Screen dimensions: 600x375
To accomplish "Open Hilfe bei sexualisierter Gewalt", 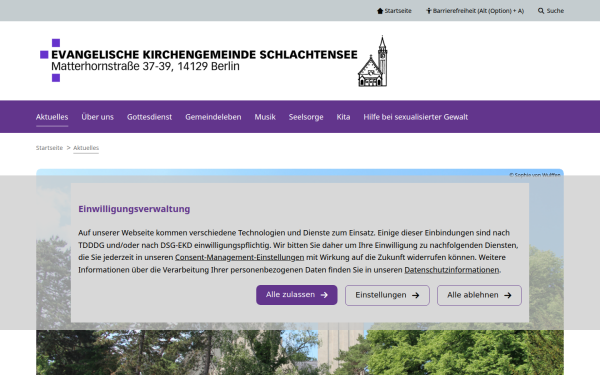I will 416,117.
